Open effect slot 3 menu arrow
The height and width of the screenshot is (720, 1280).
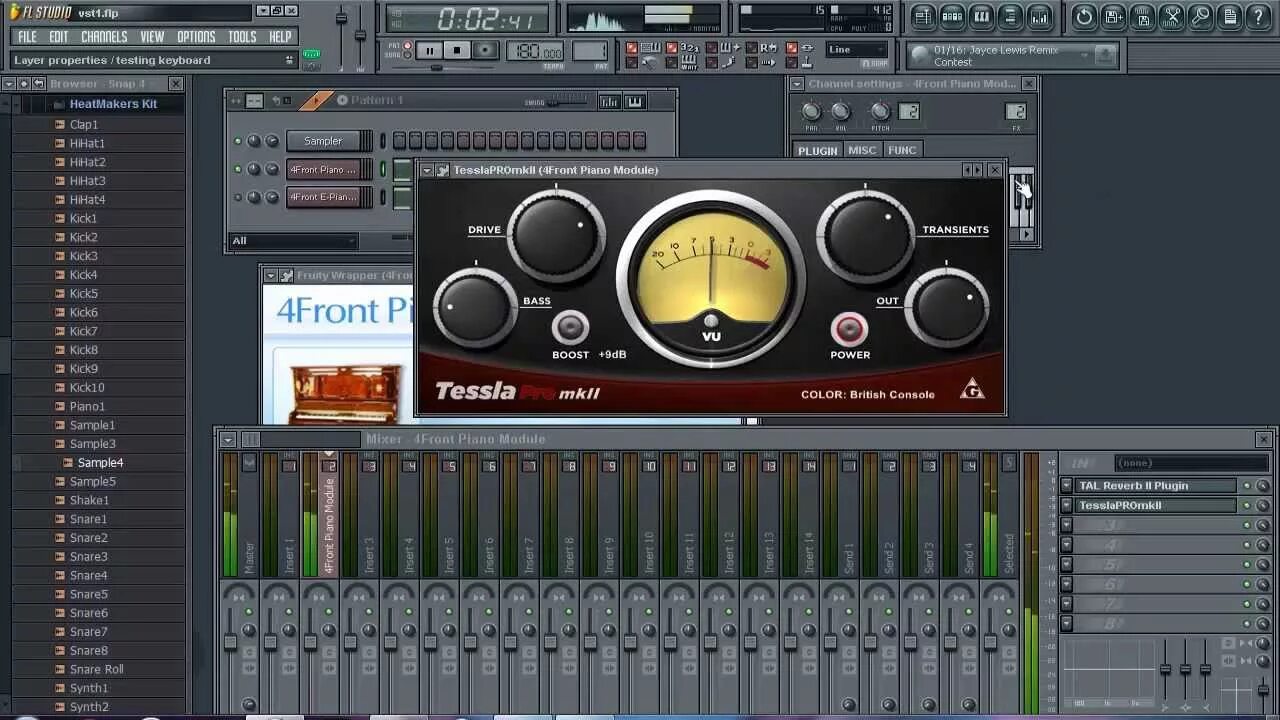pyautogui.click(x=1067, y=525)
